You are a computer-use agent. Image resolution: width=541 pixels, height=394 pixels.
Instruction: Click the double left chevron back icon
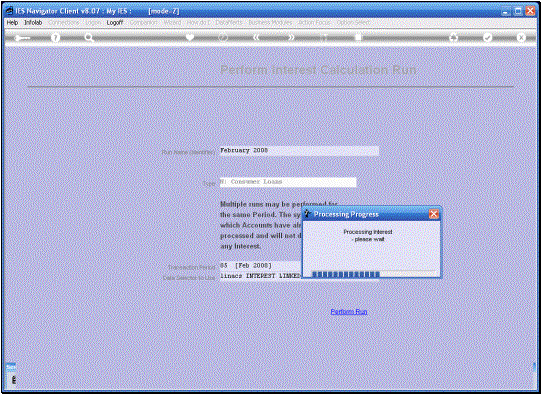tap(256, 37)
